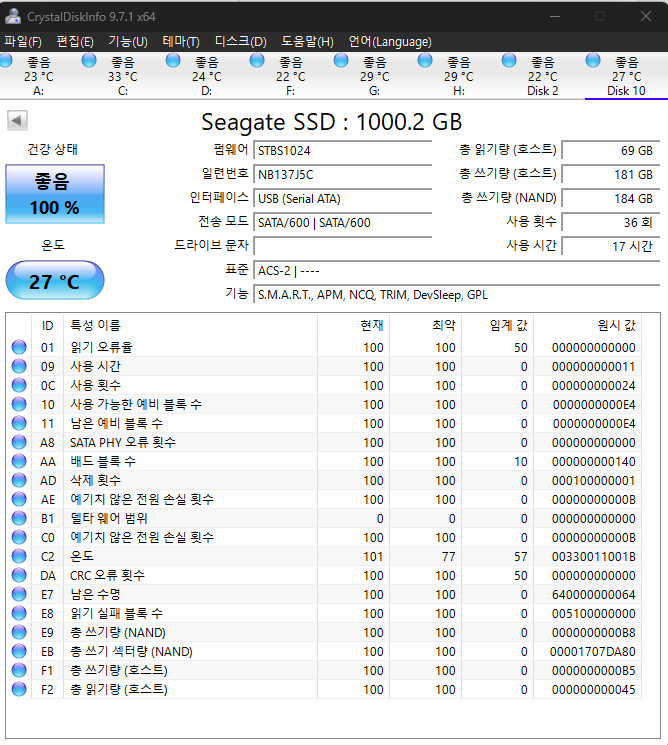Click status orb for attribute EB row
Viewport: 668px width, 745px height.
[19, 651]
